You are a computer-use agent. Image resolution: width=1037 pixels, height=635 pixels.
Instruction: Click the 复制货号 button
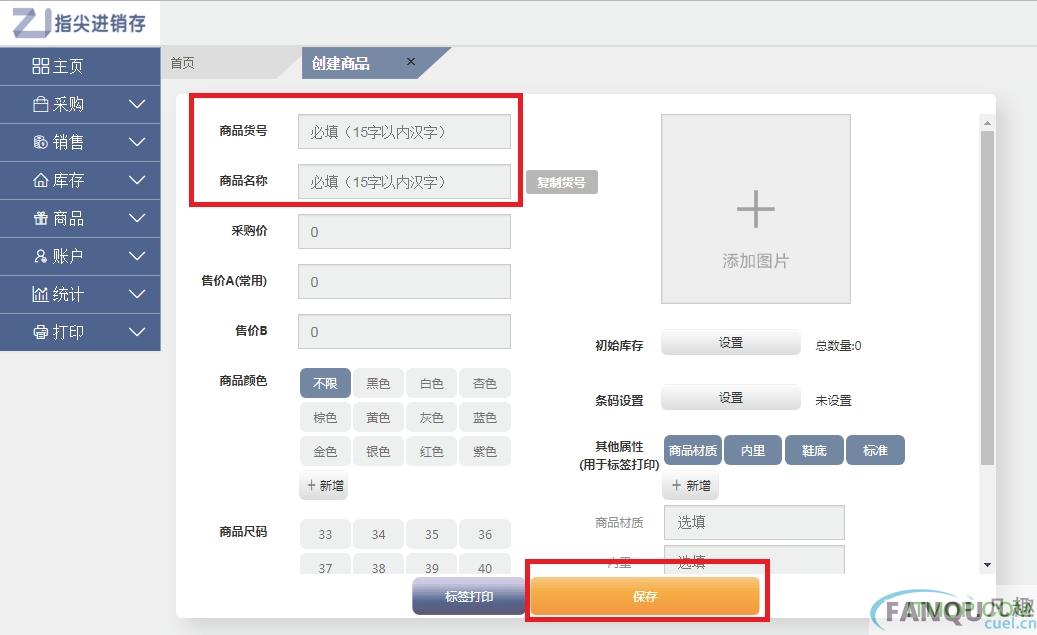point(561,182)
